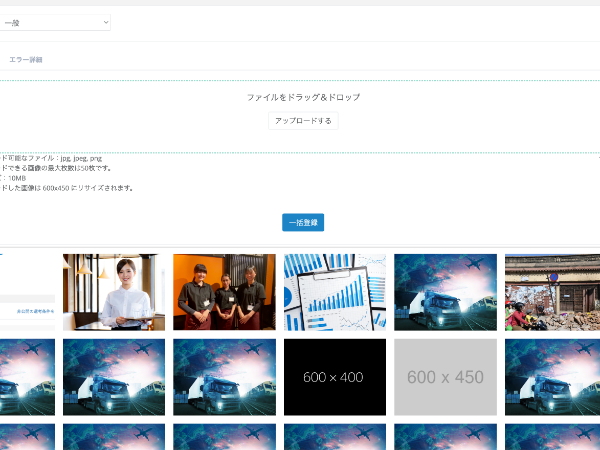600x450 pixels.
Task: Click the cut-off truck image left of second row
Action: (x=27, y=376)
